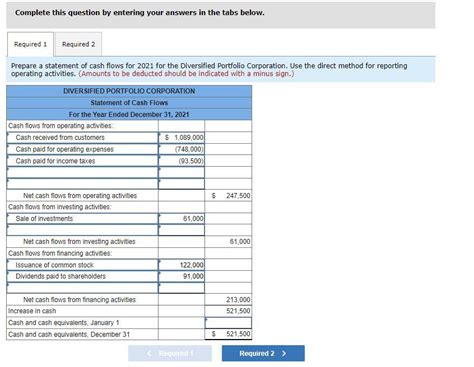Open the Cash received from customers dropdown
Image resolution: width=474 pixels, height=367 pixels.
coord(82,138)
